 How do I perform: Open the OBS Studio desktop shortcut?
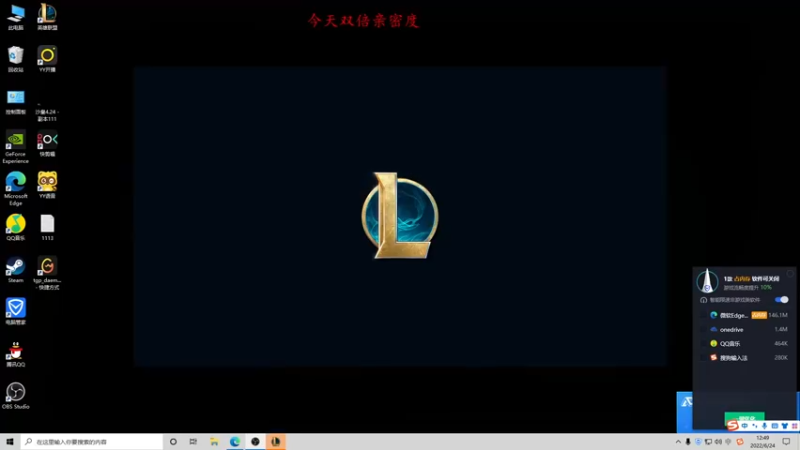pos(16,396)
